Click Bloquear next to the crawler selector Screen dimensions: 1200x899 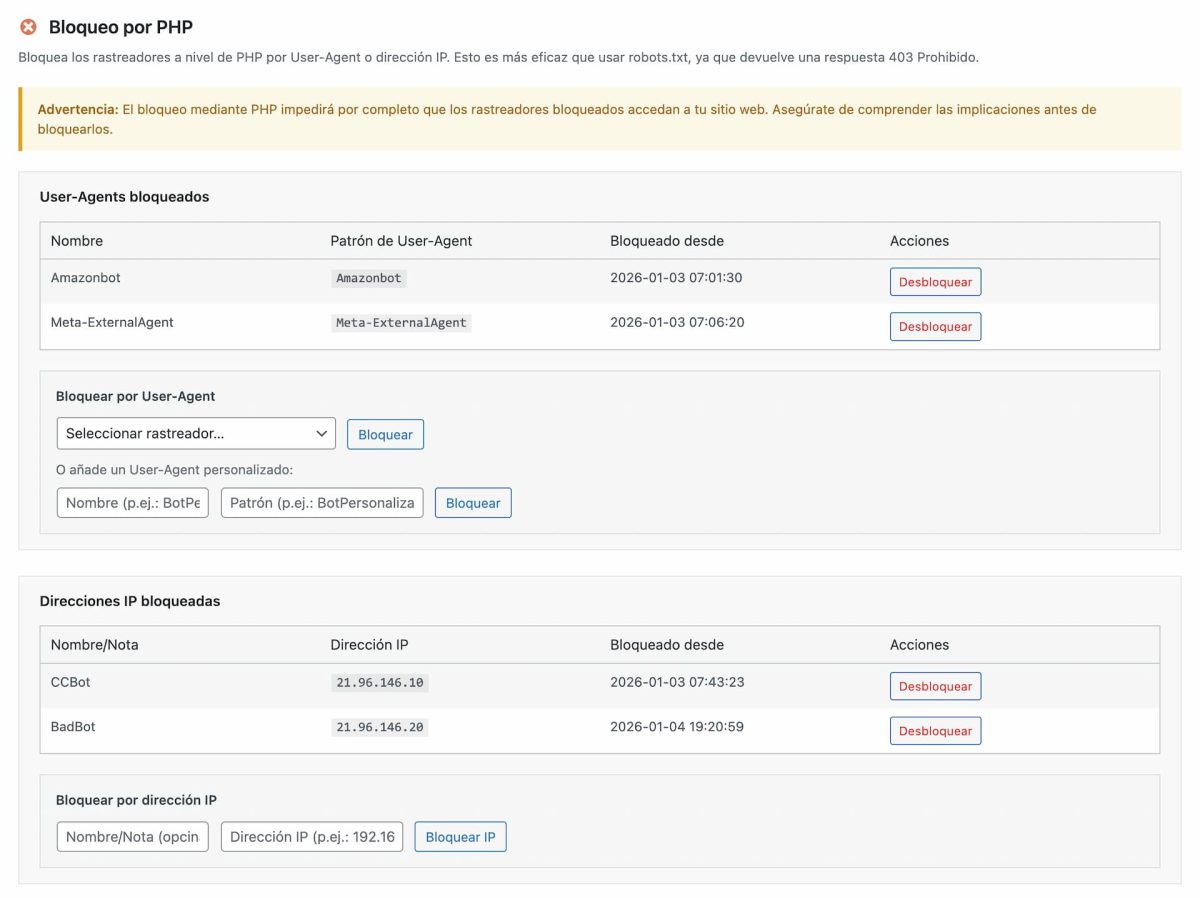(x=385, y=433)
